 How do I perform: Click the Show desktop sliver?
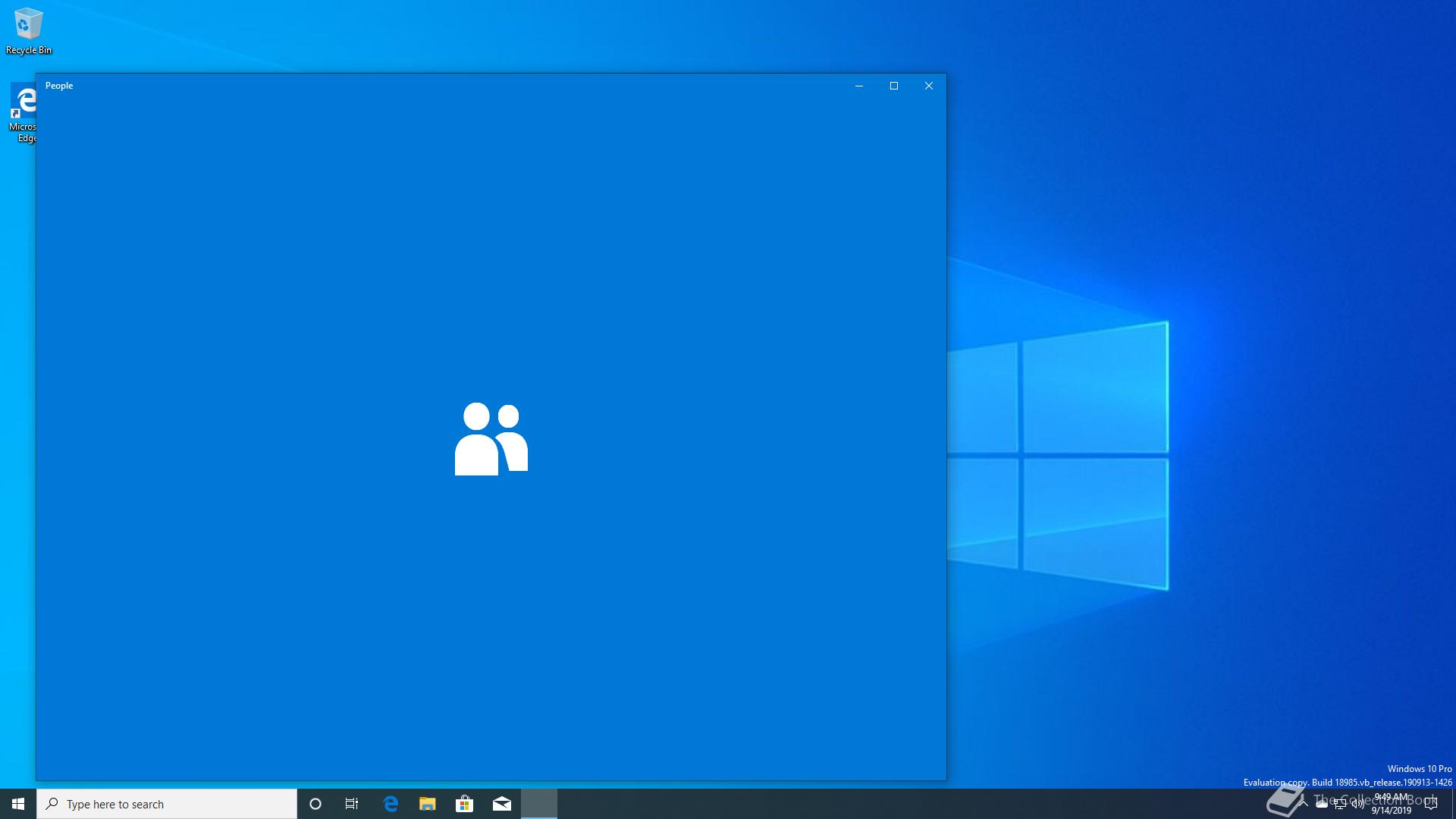[x=1453, y=804]
